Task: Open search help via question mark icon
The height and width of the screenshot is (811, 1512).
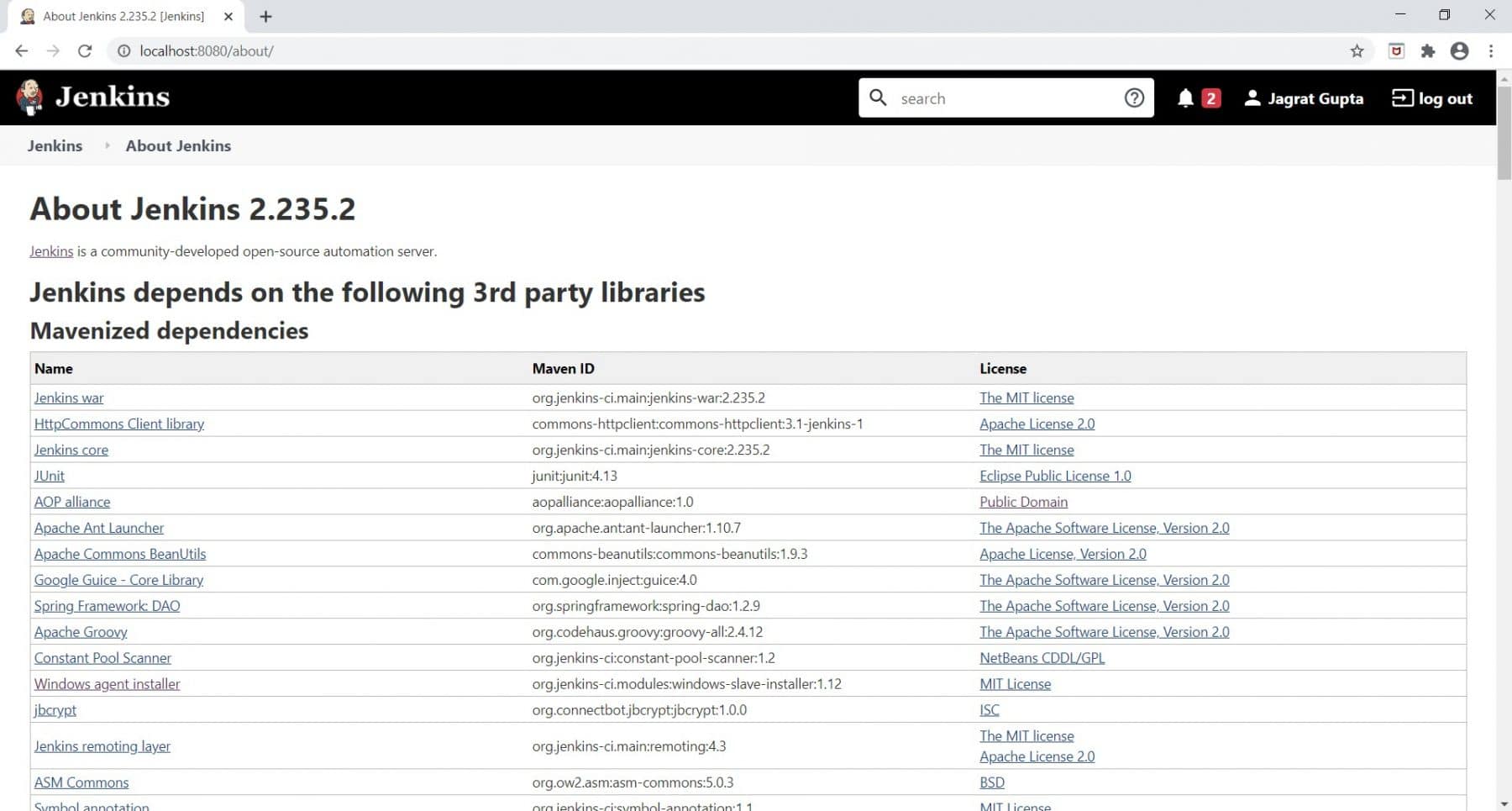Action: click(x=1134, y=97)
